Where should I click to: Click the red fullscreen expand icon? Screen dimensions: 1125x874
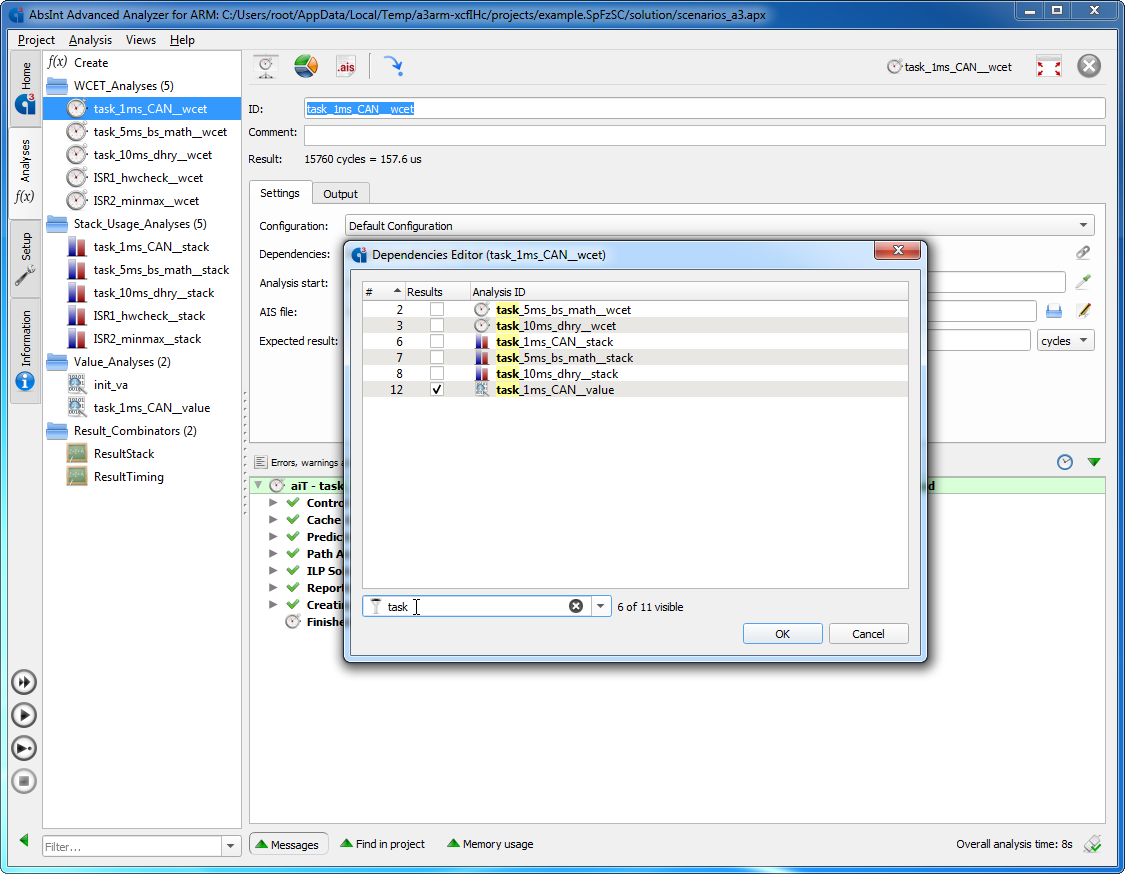click(1048, 67)
